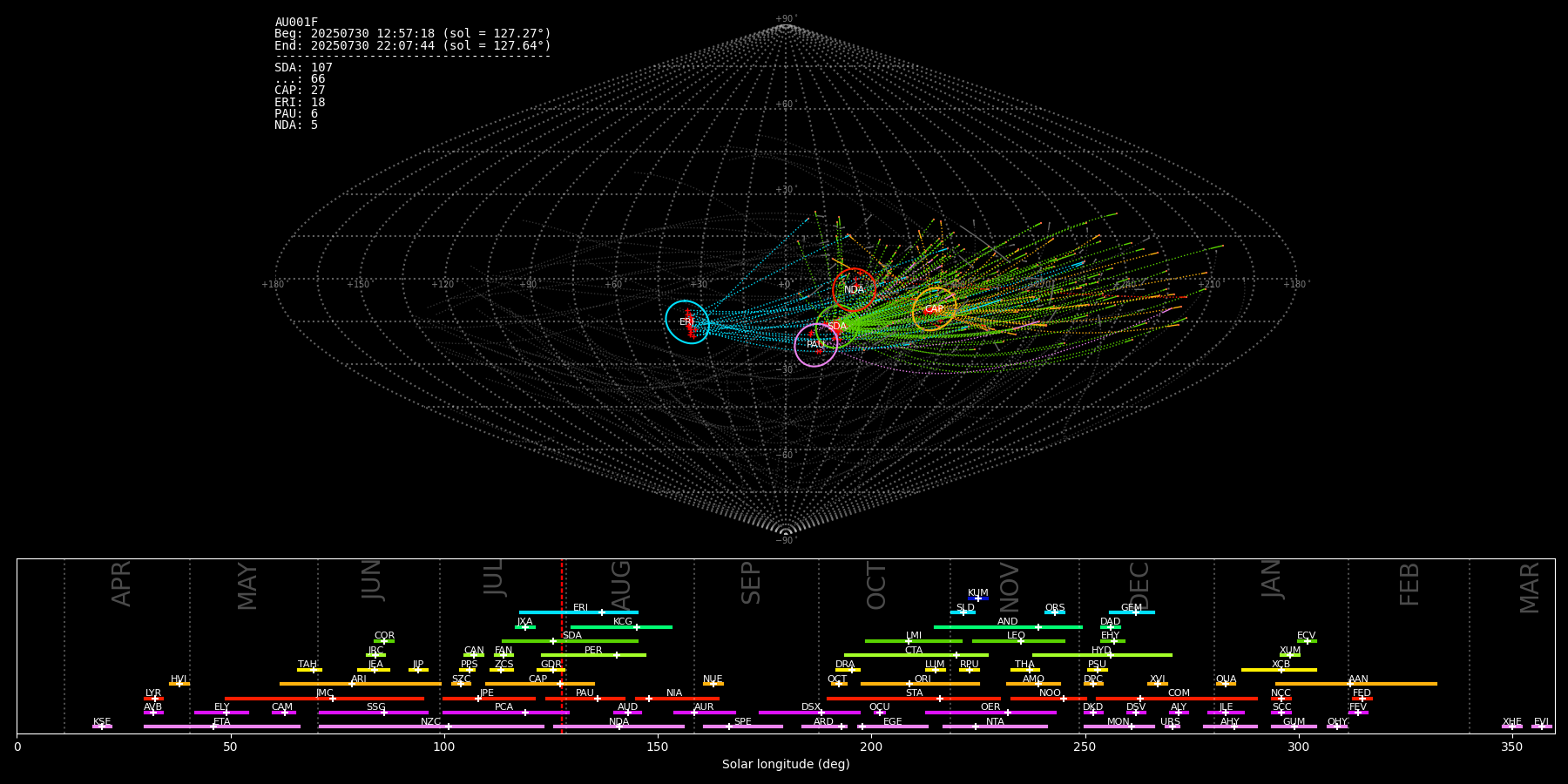Click the cyan ERI radiant circle on sky map
Image resolution: width=1568 pixels, height=784 pixels.
[687, 321]
